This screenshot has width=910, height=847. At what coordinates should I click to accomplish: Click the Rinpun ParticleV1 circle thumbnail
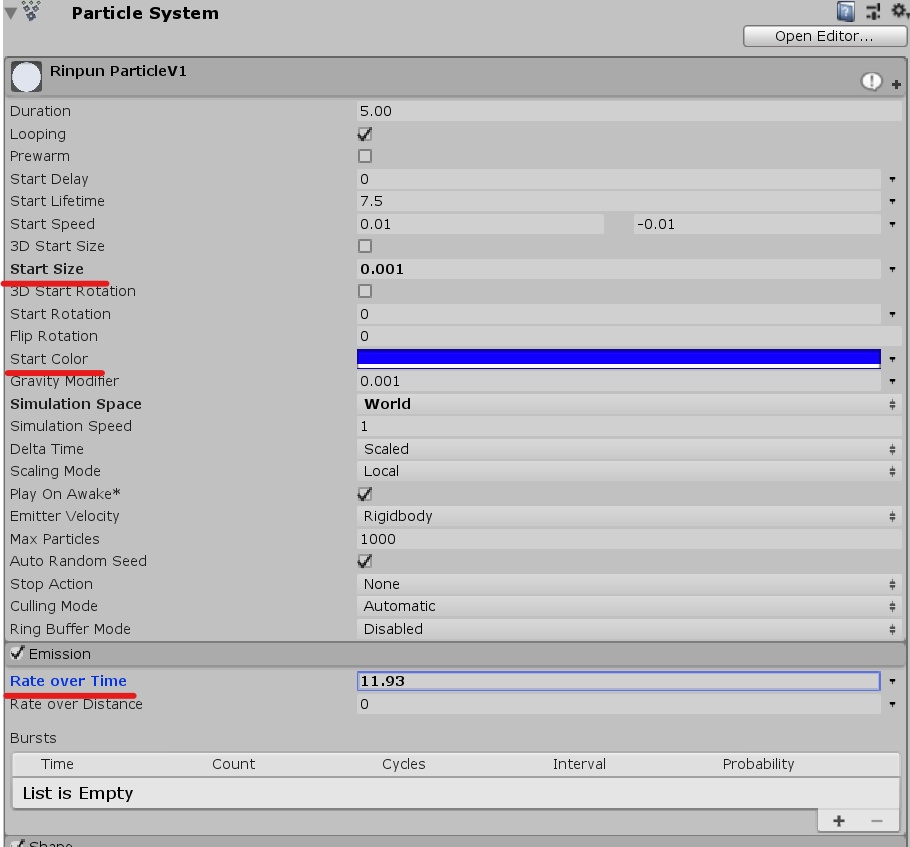pos(26,77)
